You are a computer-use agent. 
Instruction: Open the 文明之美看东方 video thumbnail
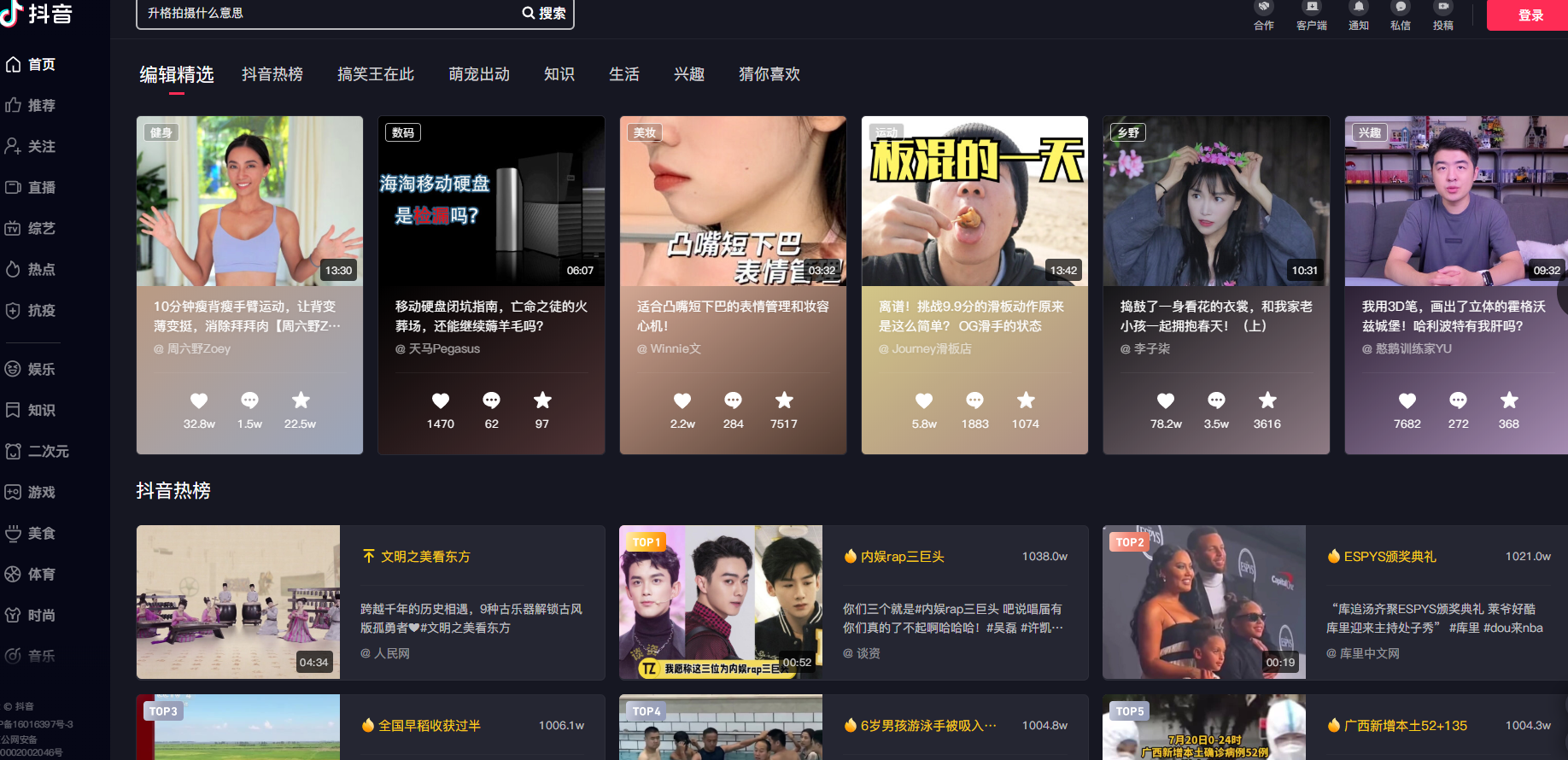pyautogui.click(x=238, y=602)
